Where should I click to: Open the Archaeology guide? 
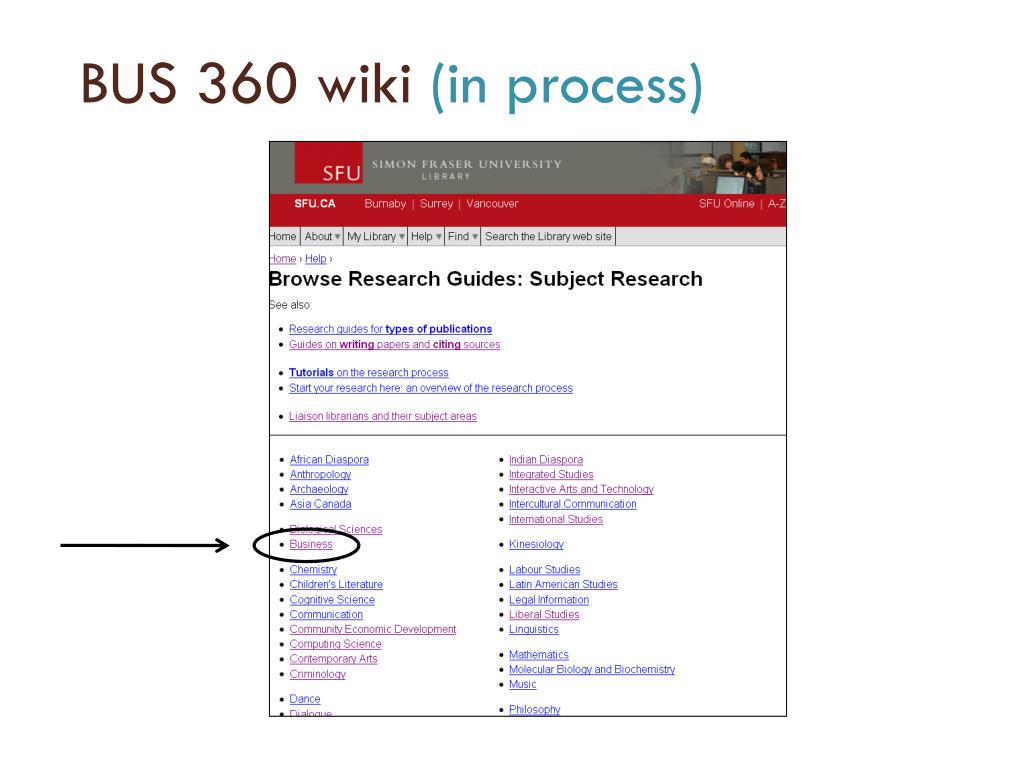coord(319,489)
